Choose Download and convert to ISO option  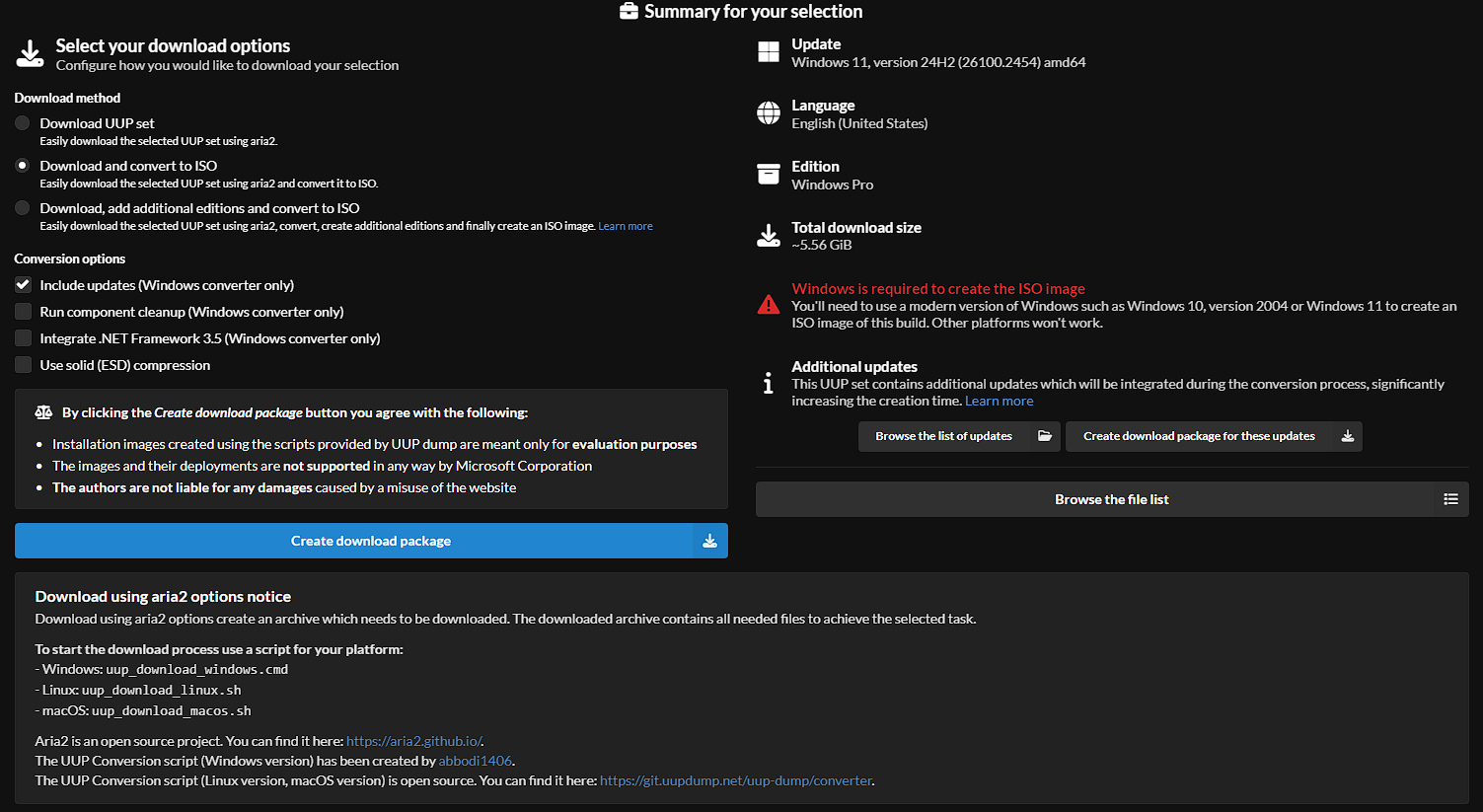23,166
